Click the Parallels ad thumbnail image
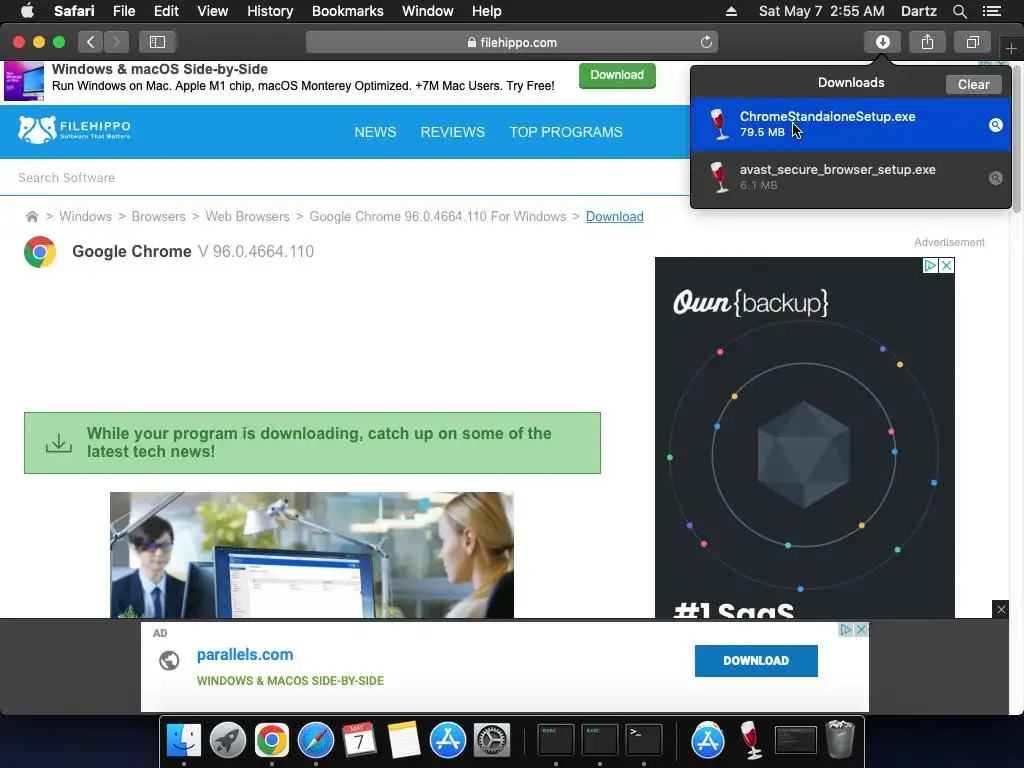 tap(24, 81)
